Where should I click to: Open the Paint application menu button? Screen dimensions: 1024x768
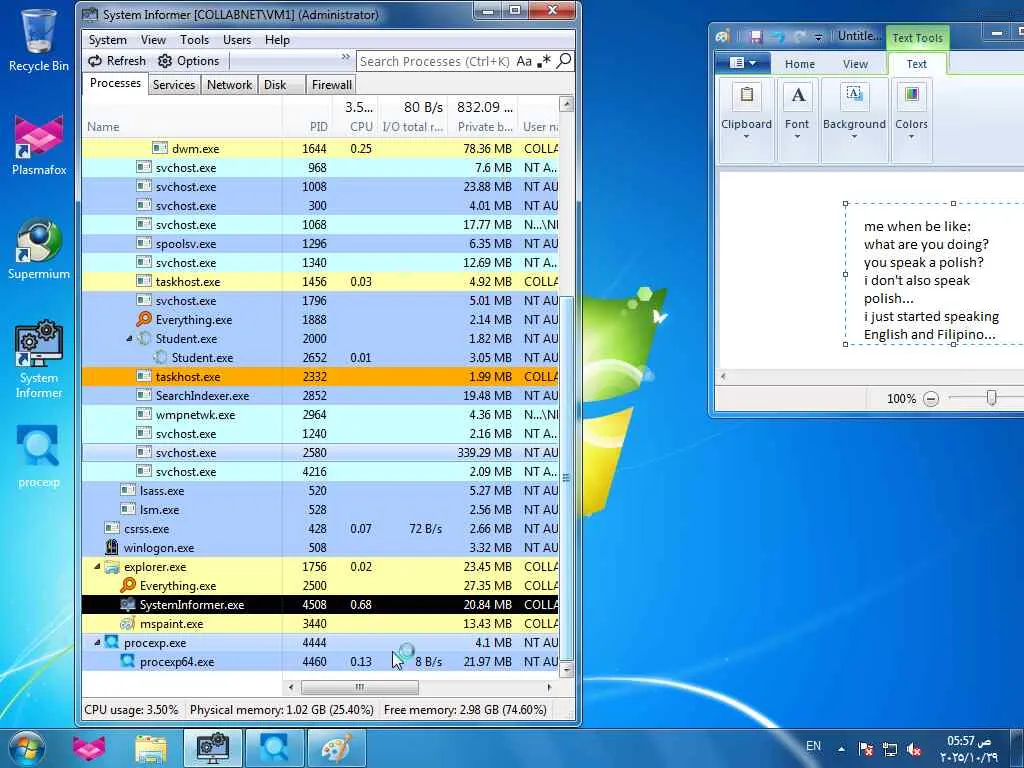pyautogui.click(x=743, y=63)
